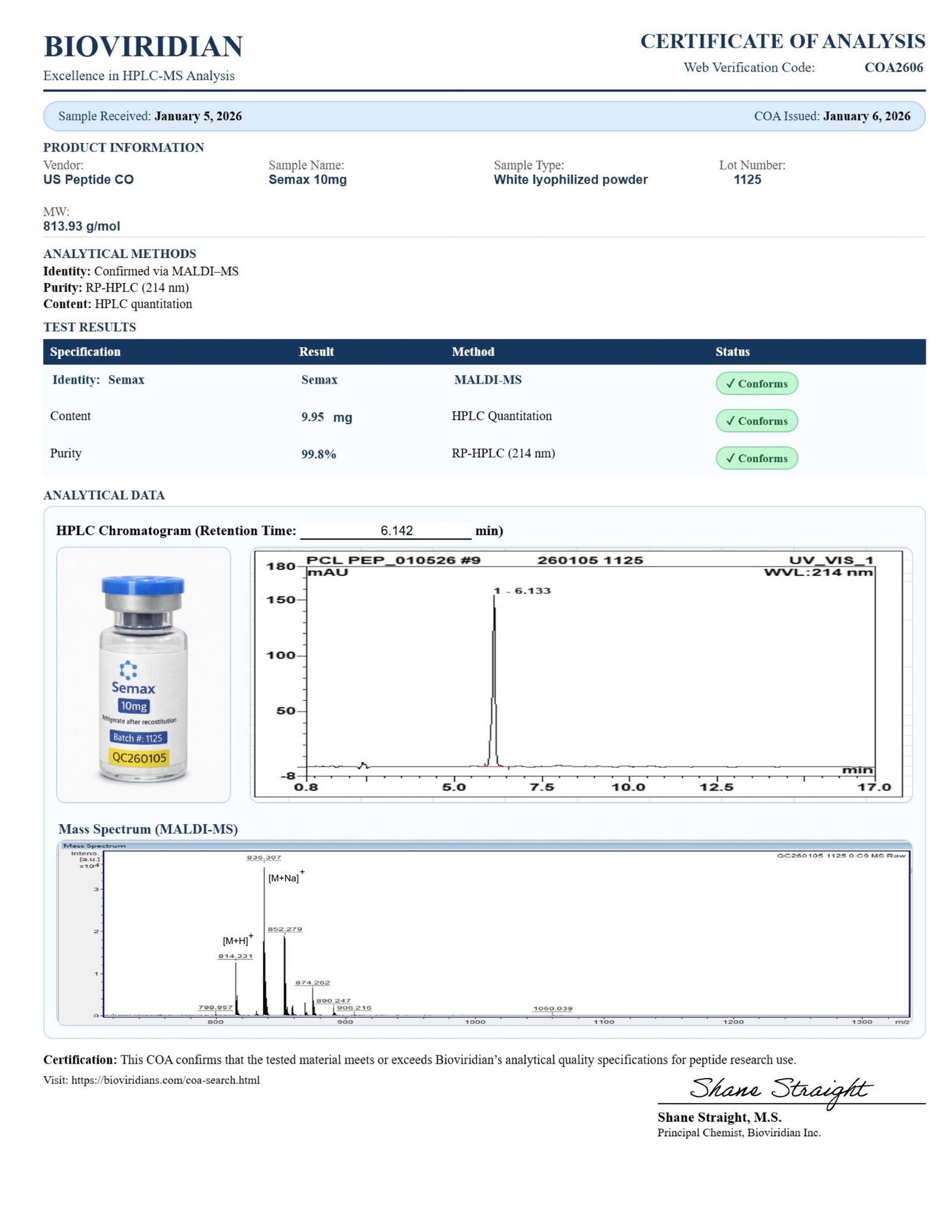Click the 99.8% purity result

[x=318, y=454]
